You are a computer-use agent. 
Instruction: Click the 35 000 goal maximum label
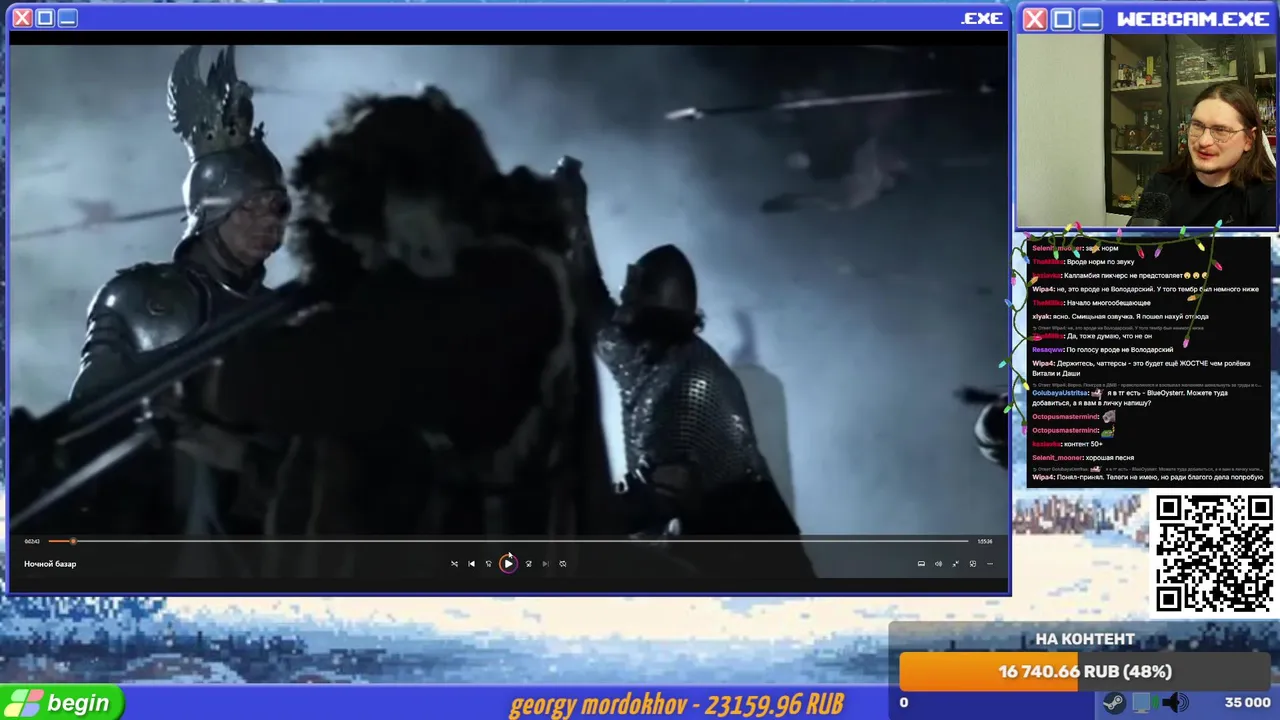(x=1247, y=703)
